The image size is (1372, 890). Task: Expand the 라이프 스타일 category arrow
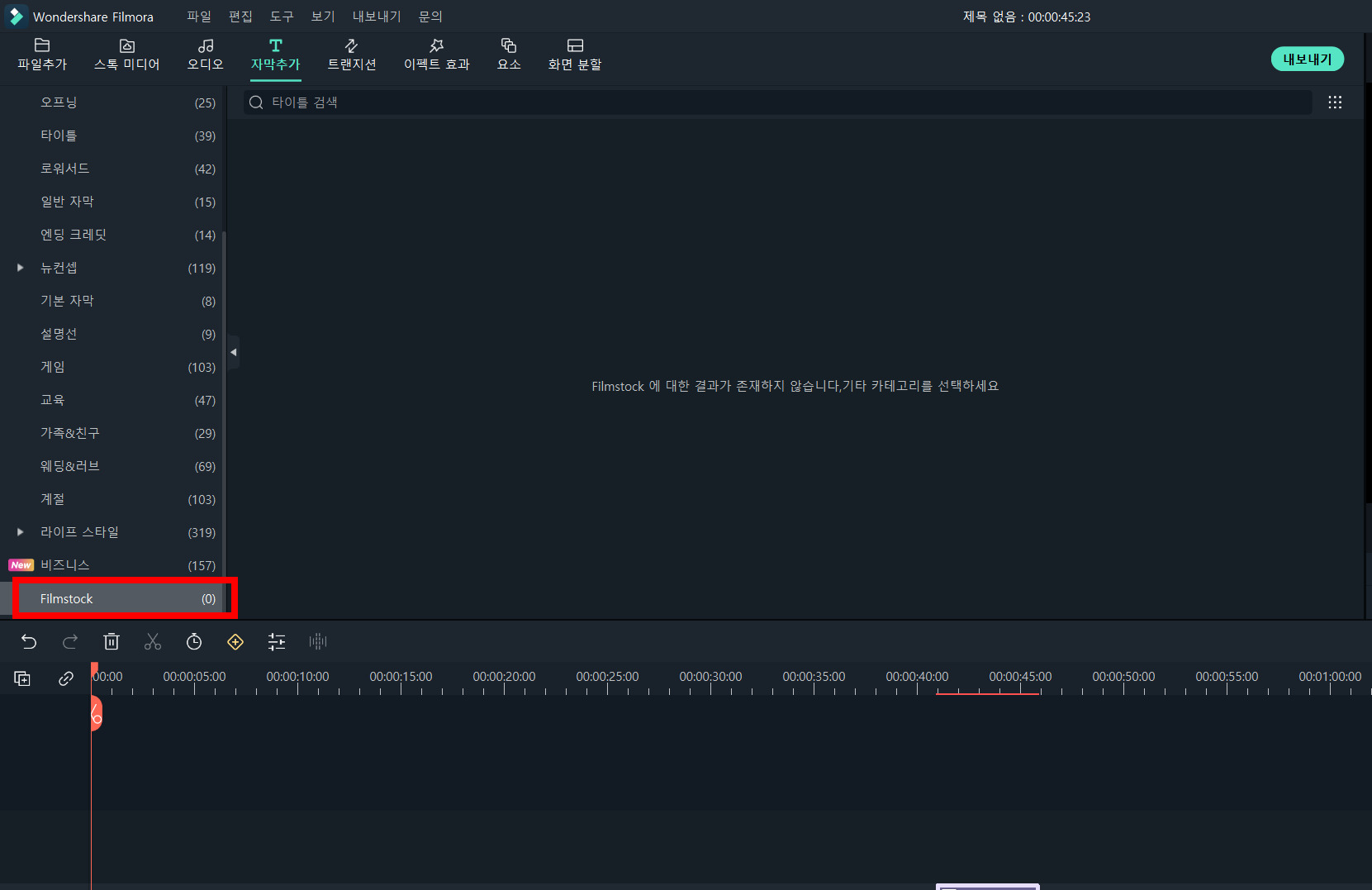pos(21,532)
